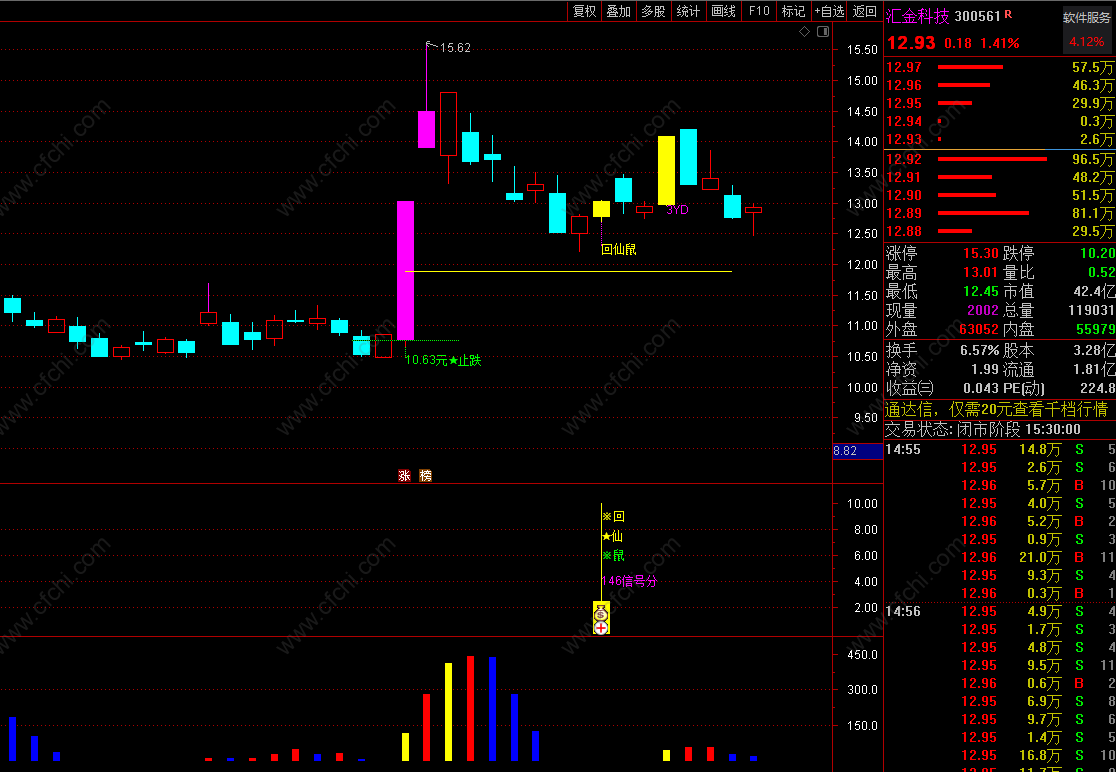1116x772 pixels.
Task: Open the 统计 statistics tool
Action: (x=688, y=11)
